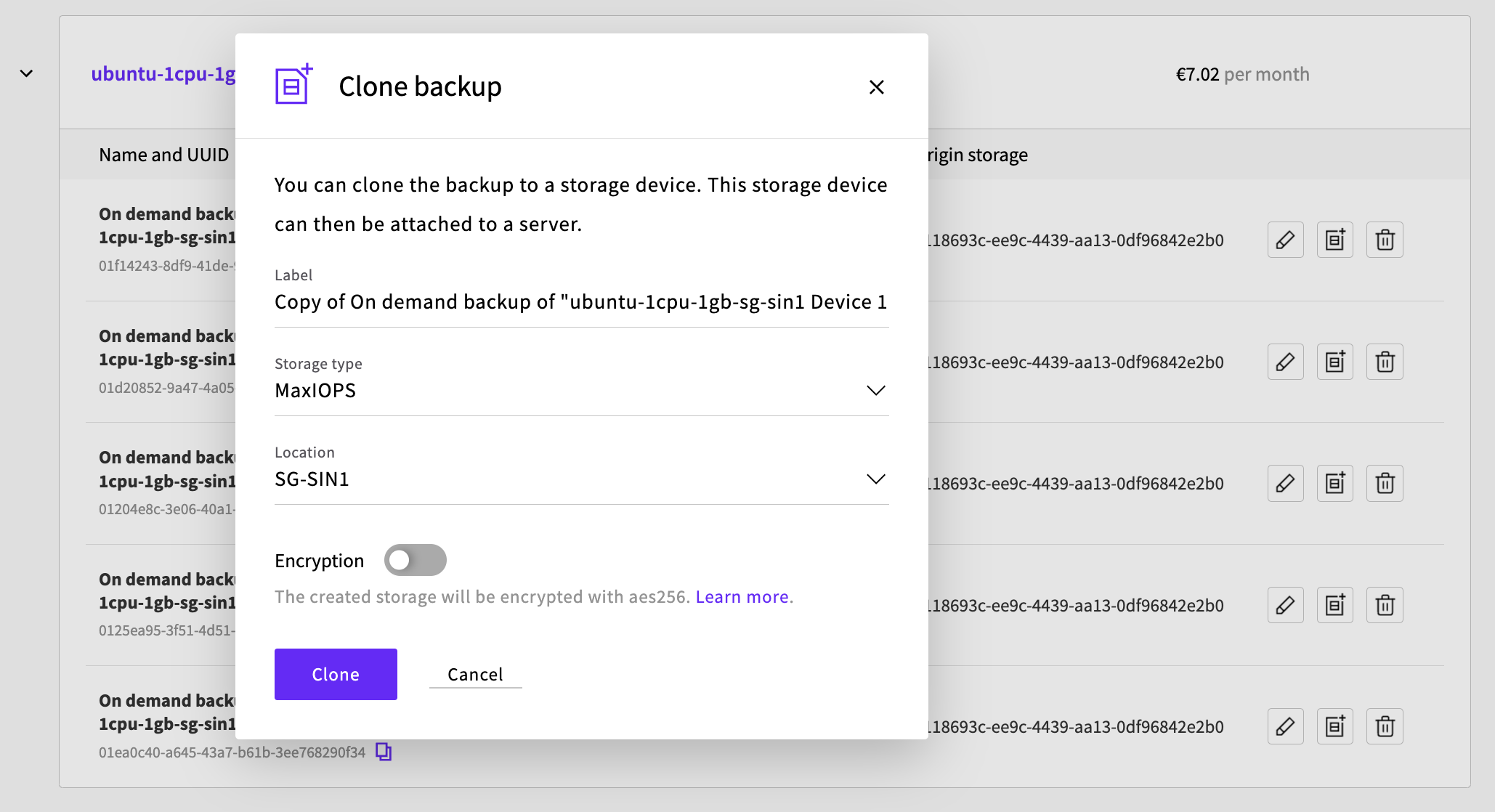Edit backup 01ea0c40 with pencil icon
Viewport: 1495px width, 812px height.
pyautogui.click(x=1286, y=726)
